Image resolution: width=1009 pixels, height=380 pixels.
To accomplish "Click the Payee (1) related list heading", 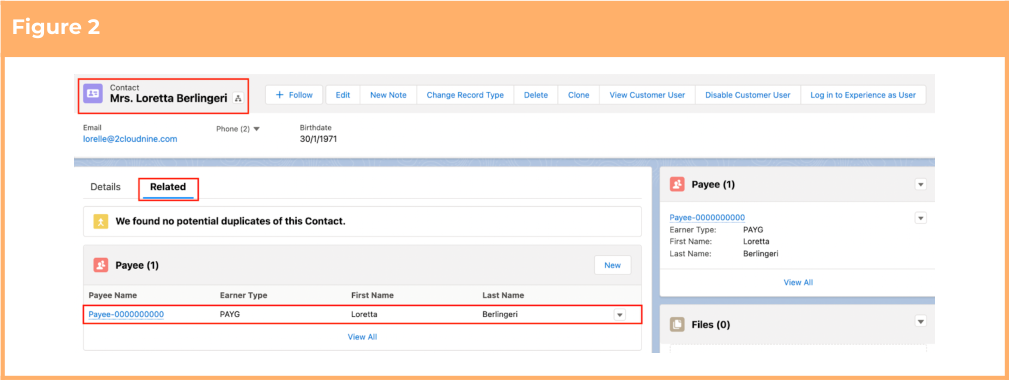I will 136,265.
